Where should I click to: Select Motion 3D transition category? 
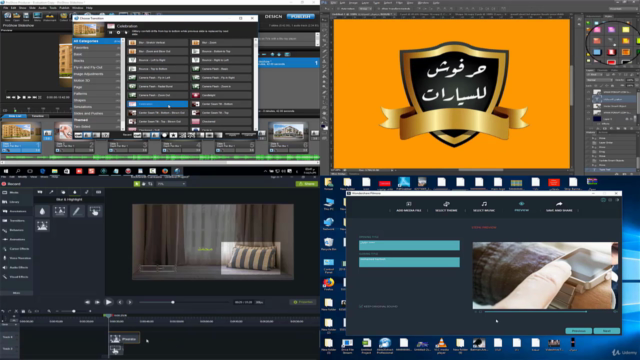click(x=96, y=80)
